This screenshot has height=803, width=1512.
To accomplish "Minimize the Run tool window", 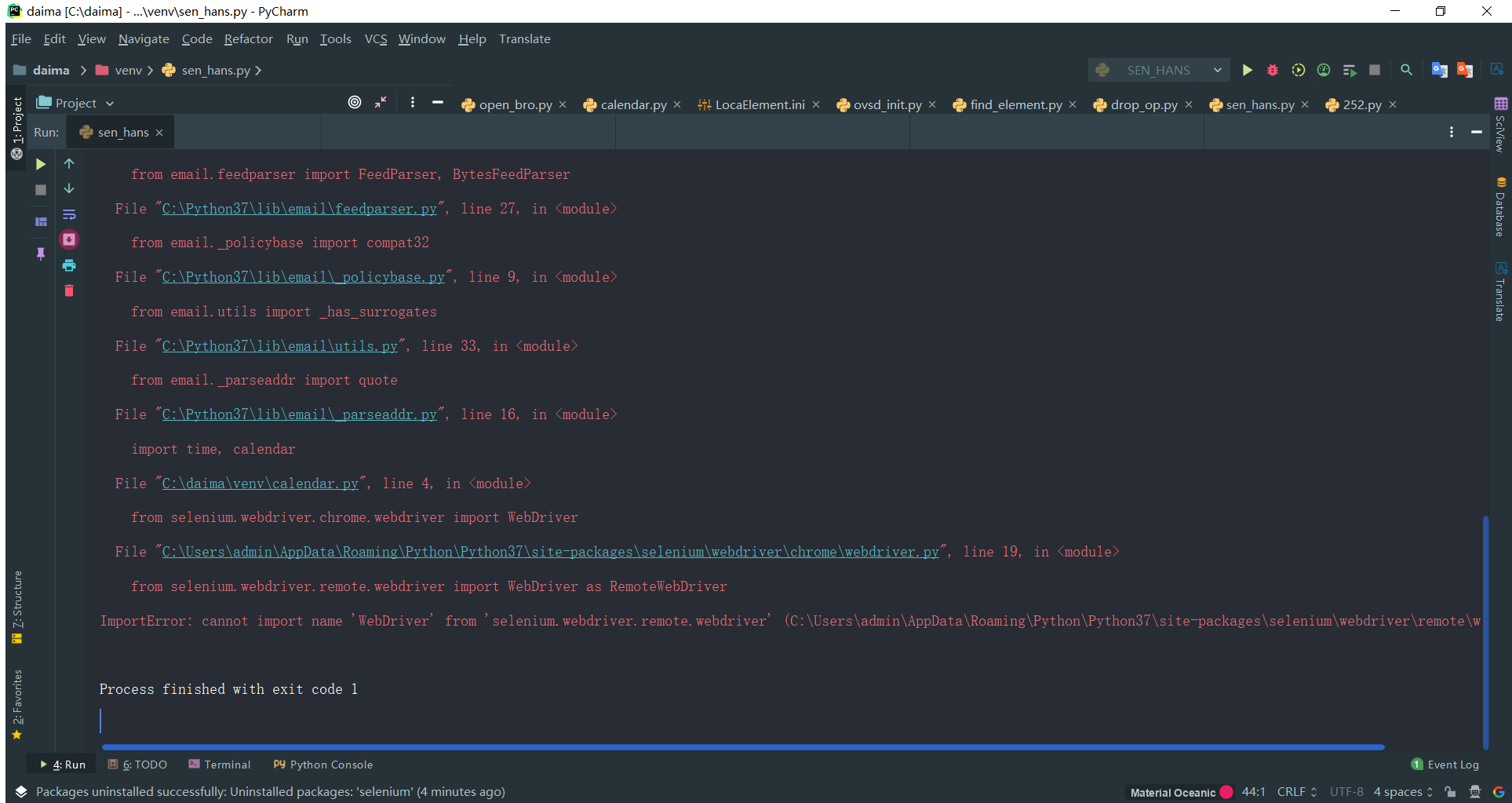I will pyautogui.click(x=1476, y=132).
